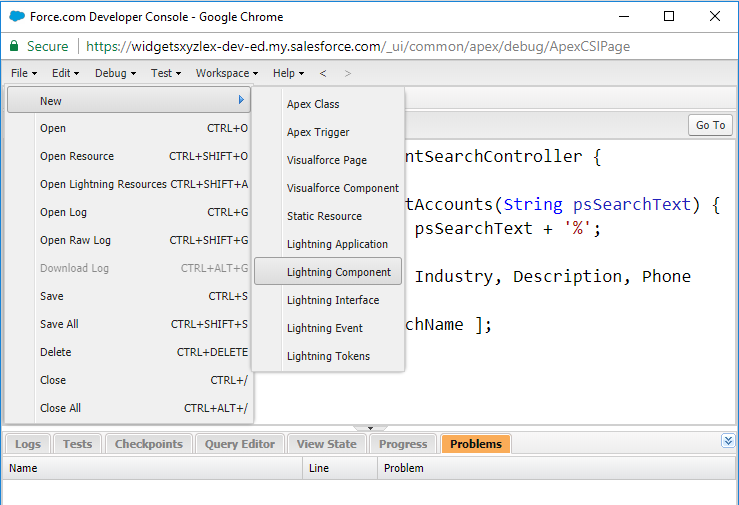The height and width of the screenshot is (505, 739).
Task: Create new Lightning Tokens
Action: (328, 356)
